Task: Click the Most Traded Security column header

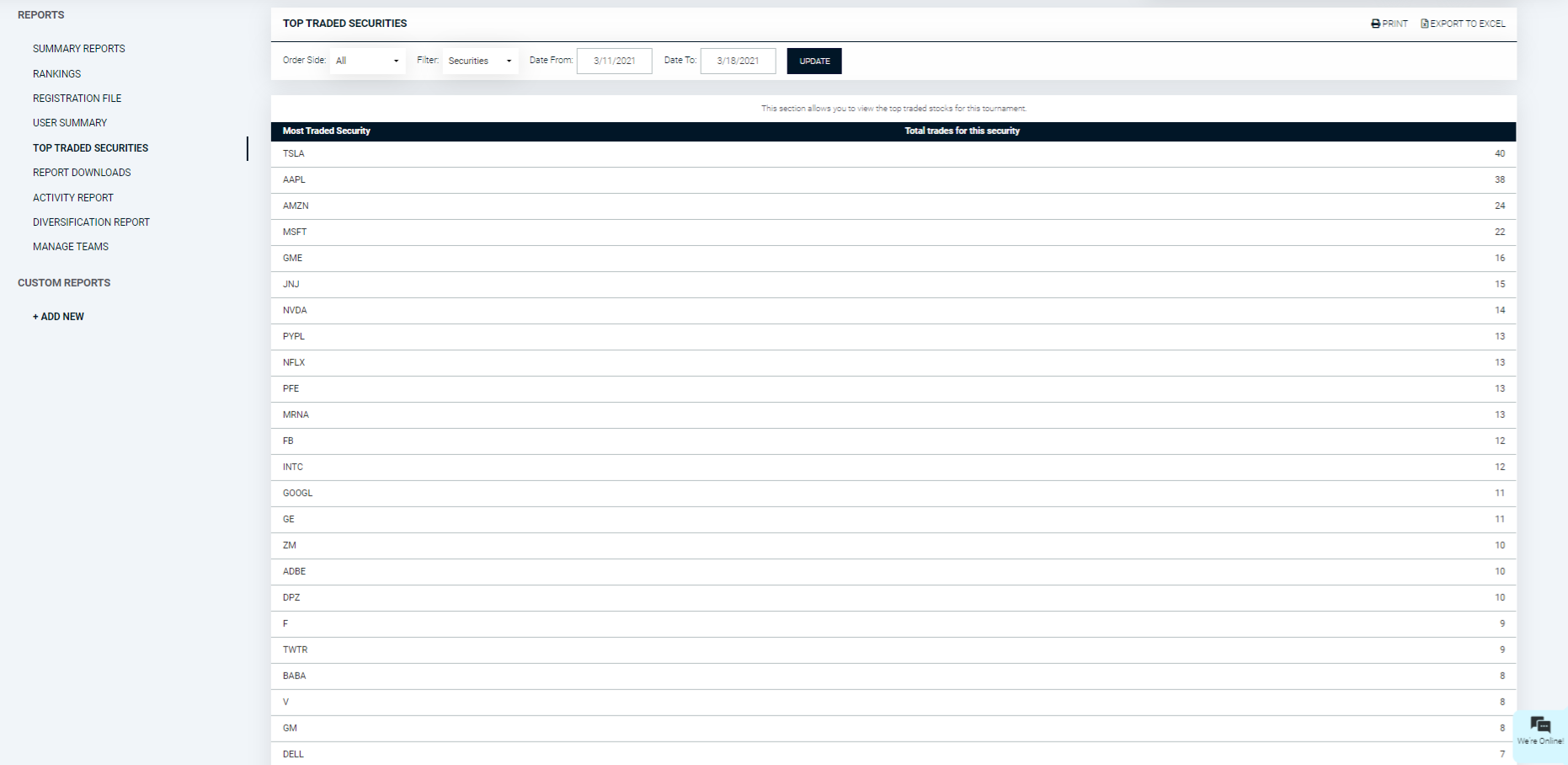Action: click(x=327, y=131)
